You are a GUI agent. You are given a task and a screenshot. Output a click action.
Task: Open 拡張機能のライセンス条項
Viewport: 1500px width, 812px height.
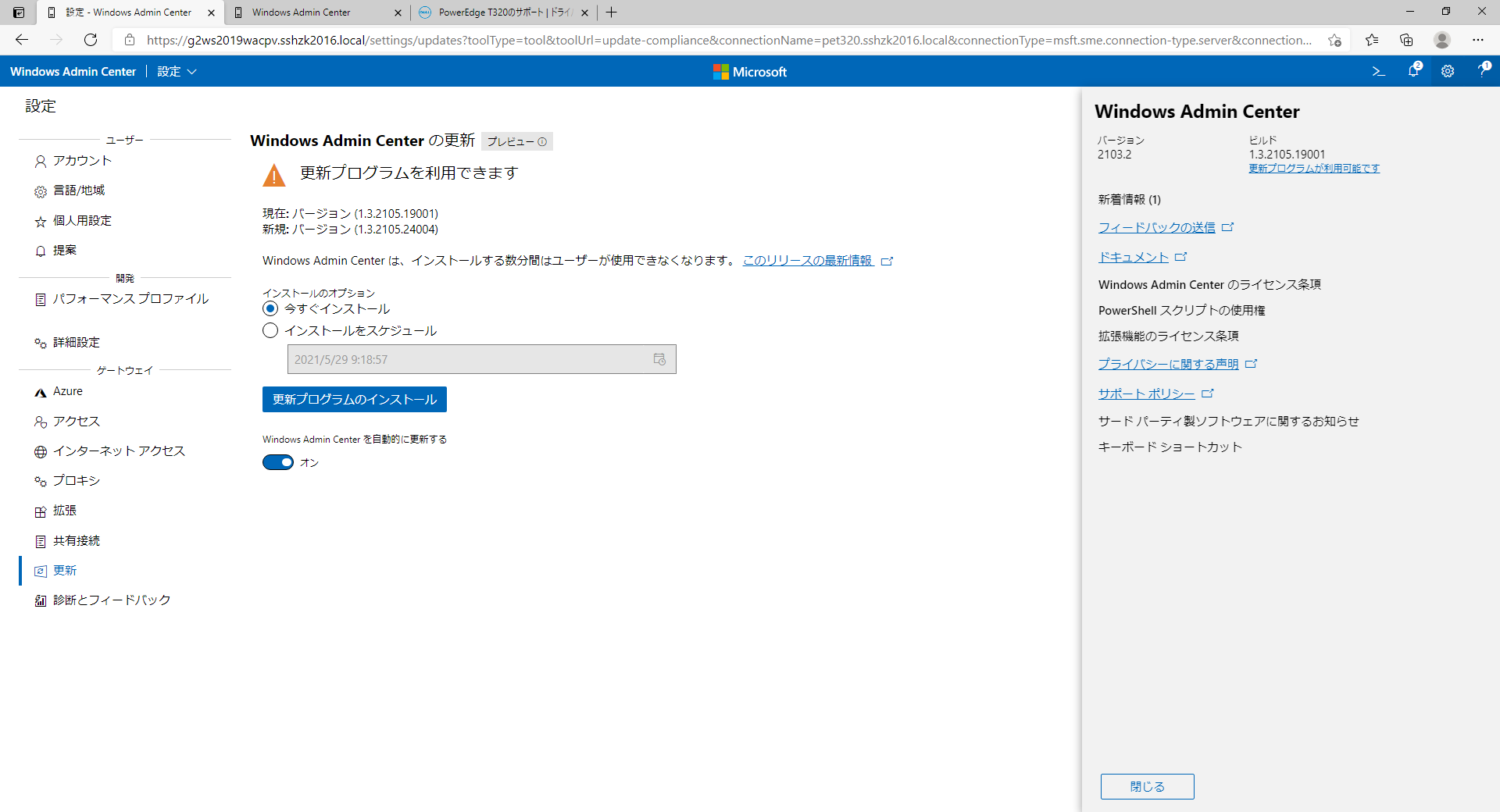pyautogui.click(x=1169, y=337)
